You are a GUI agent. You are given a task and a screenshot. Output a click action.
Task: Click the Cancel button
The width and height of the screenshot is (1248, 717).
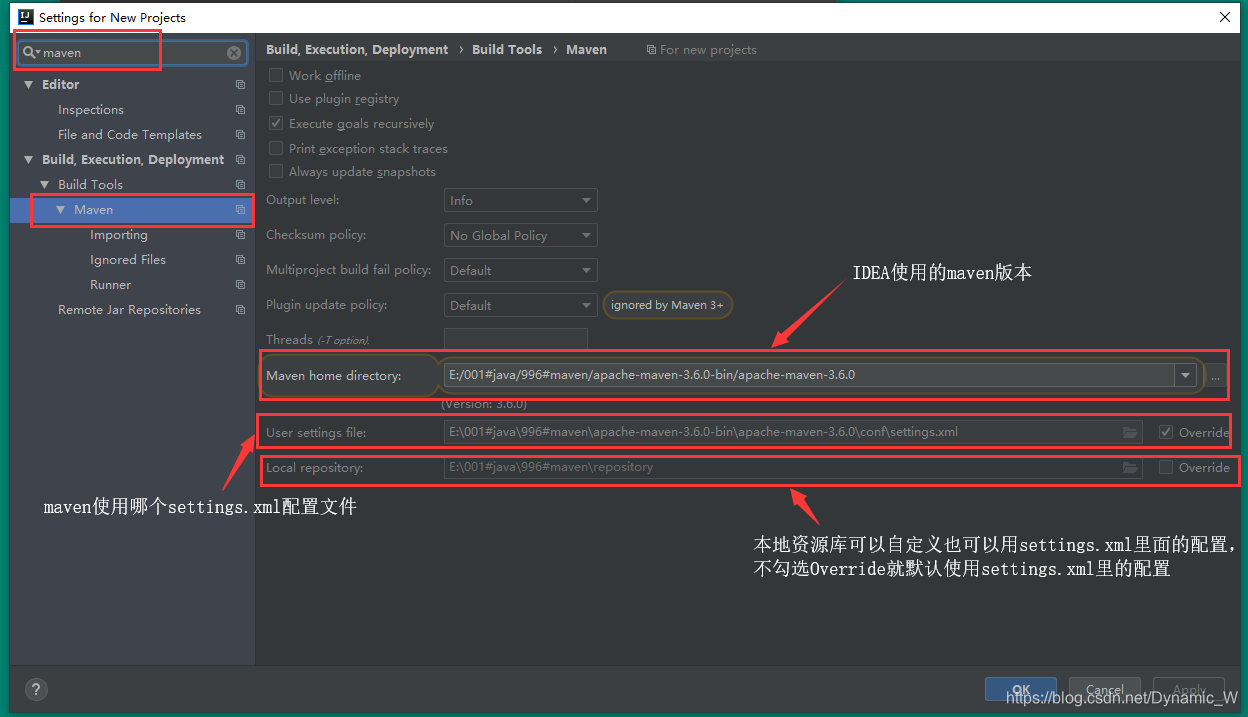click(1105, 690)
